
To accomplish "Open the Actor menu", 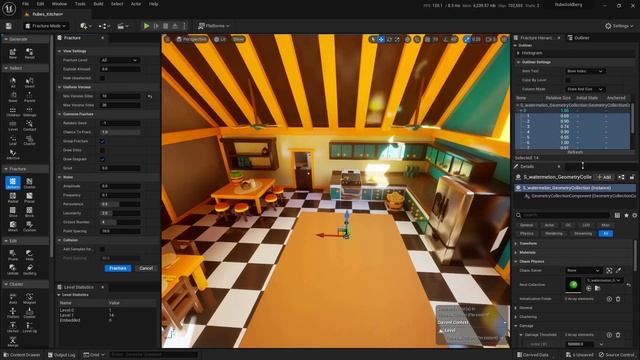I will (x=136, y=4).
